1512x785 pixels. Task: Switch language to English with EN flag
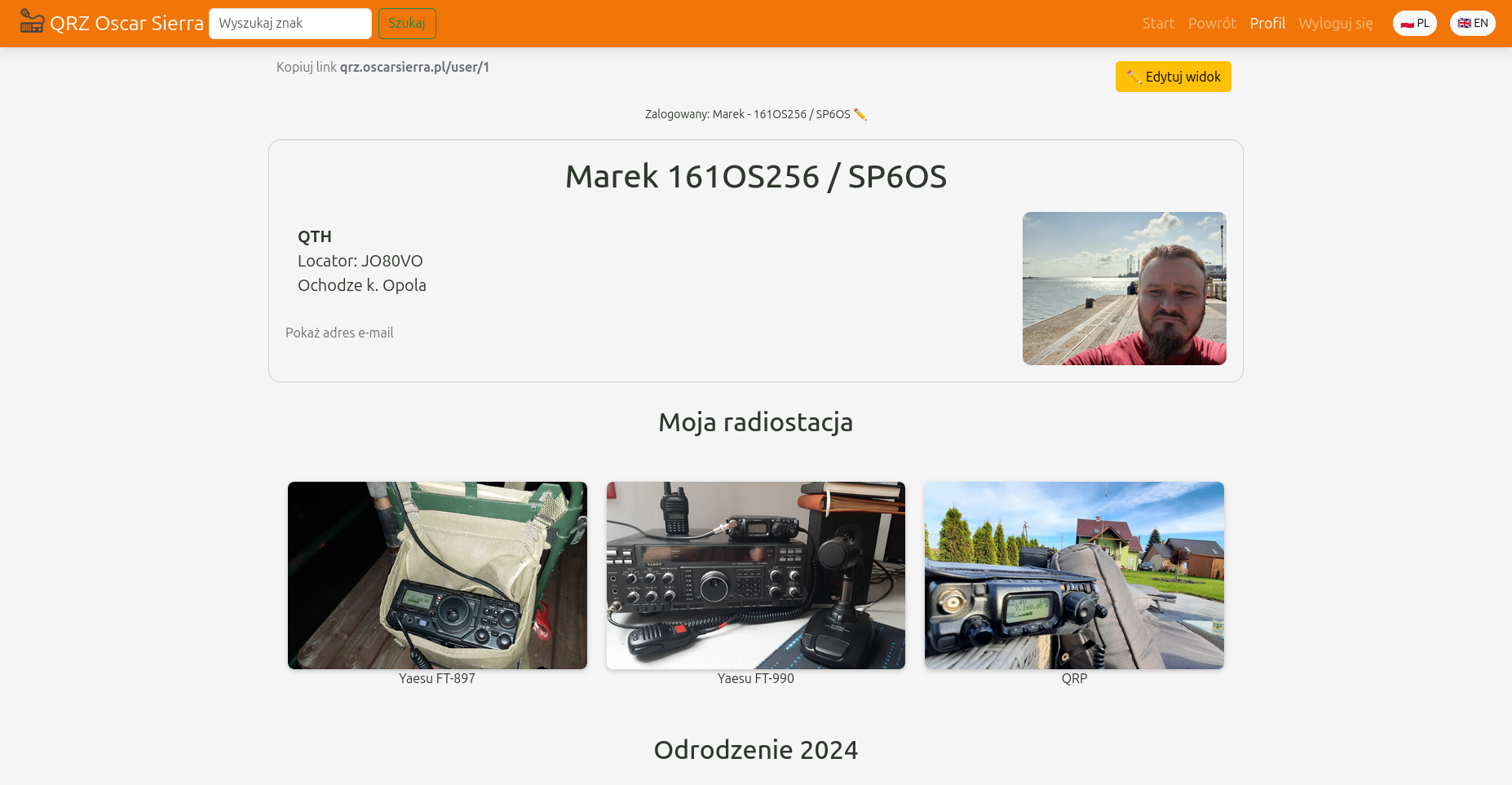click(1472, 23)
